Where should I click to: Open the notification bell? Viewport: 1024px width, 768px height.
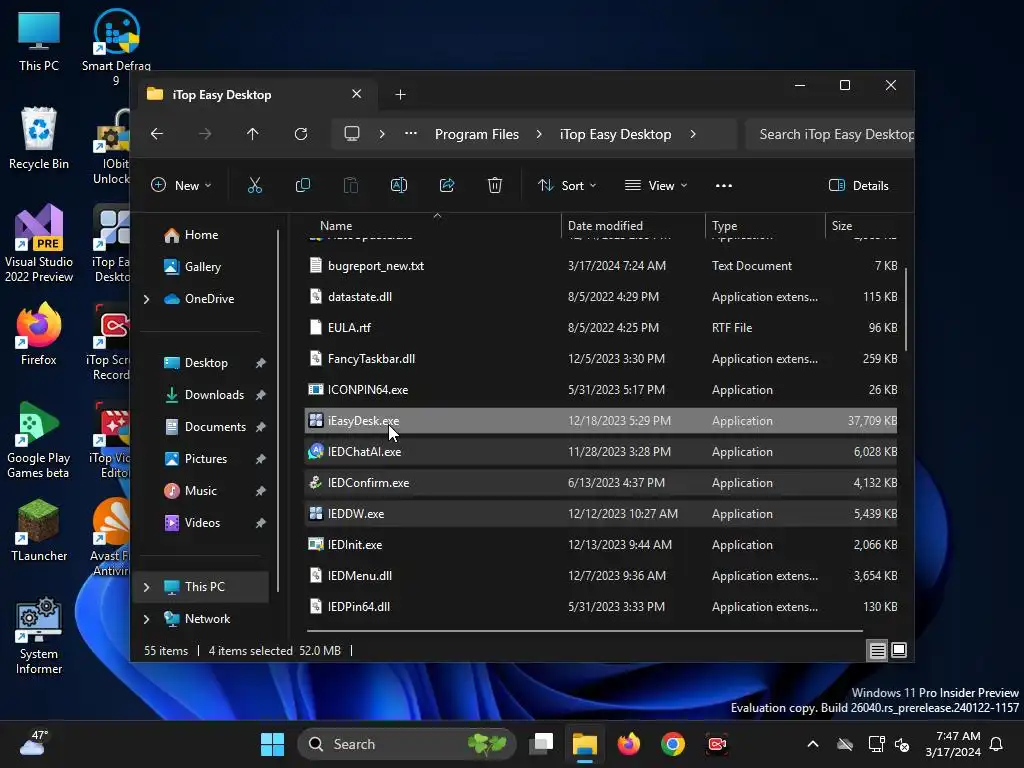coord(997,744)
